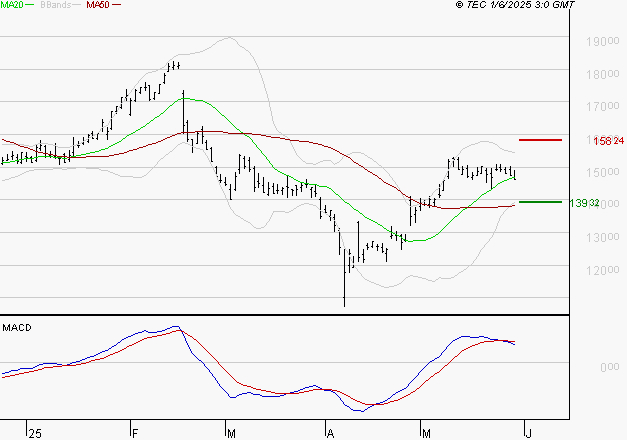Click the 19000 price axis label
Screen dimensions: 627x440
pyautogui.click(x=599, y=42)
